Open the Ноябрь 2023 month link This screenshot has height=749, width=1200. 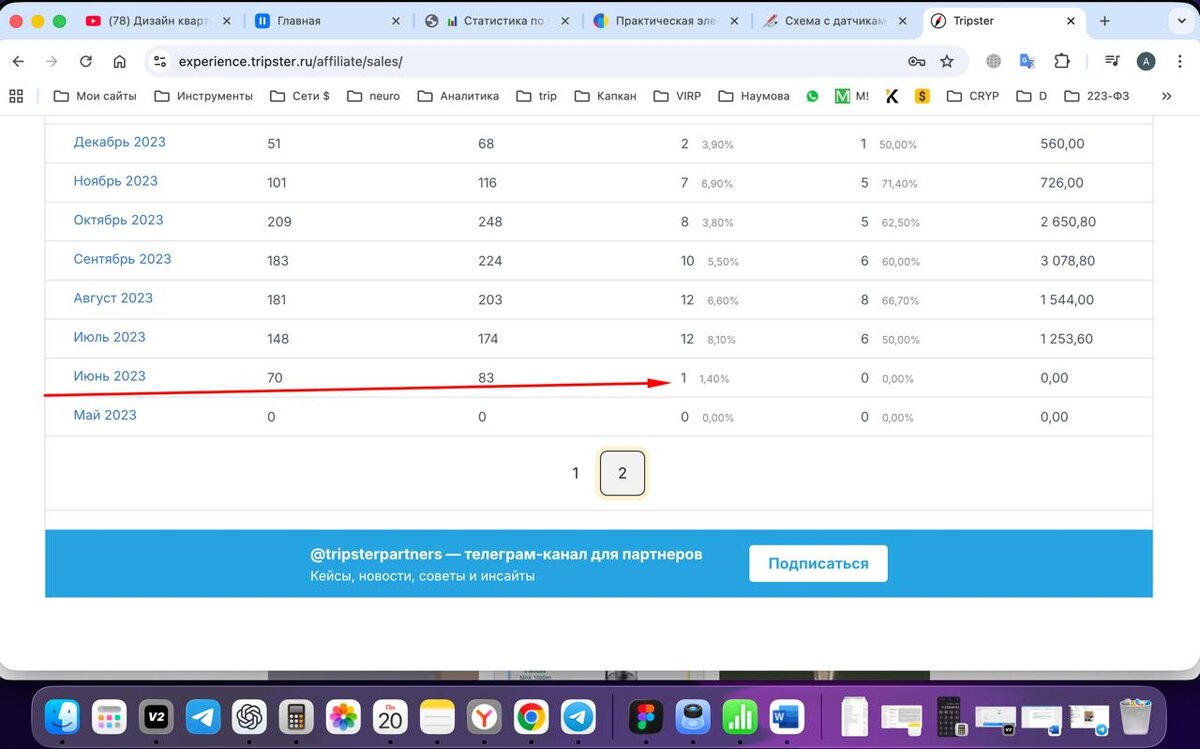pos(115,181)
